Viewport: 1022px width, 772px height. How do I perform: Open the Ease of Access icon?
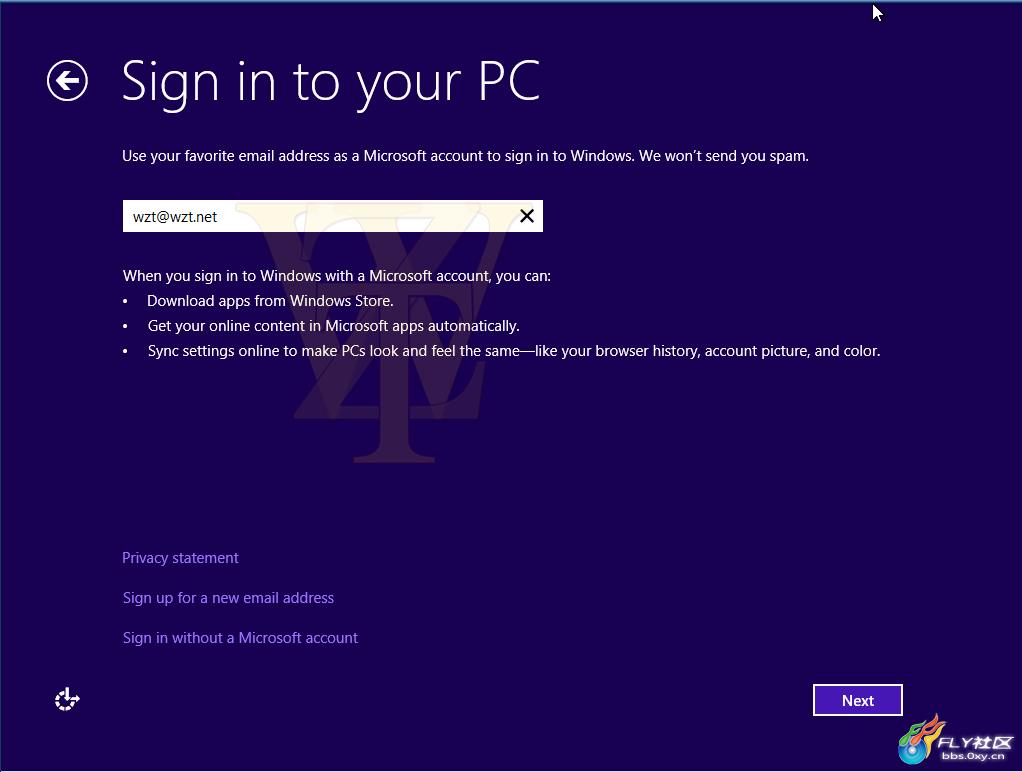(67, 700)
